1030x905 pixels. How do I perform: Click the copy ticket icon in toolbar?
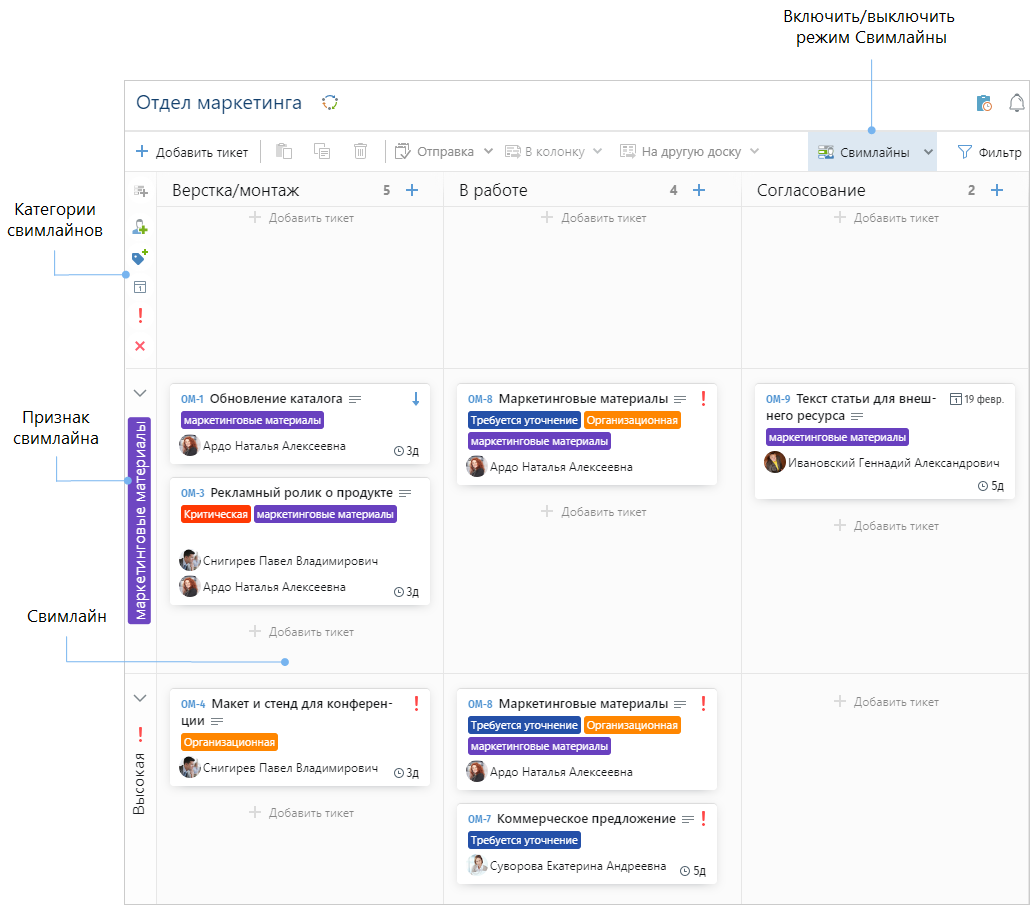click(322, 152)
